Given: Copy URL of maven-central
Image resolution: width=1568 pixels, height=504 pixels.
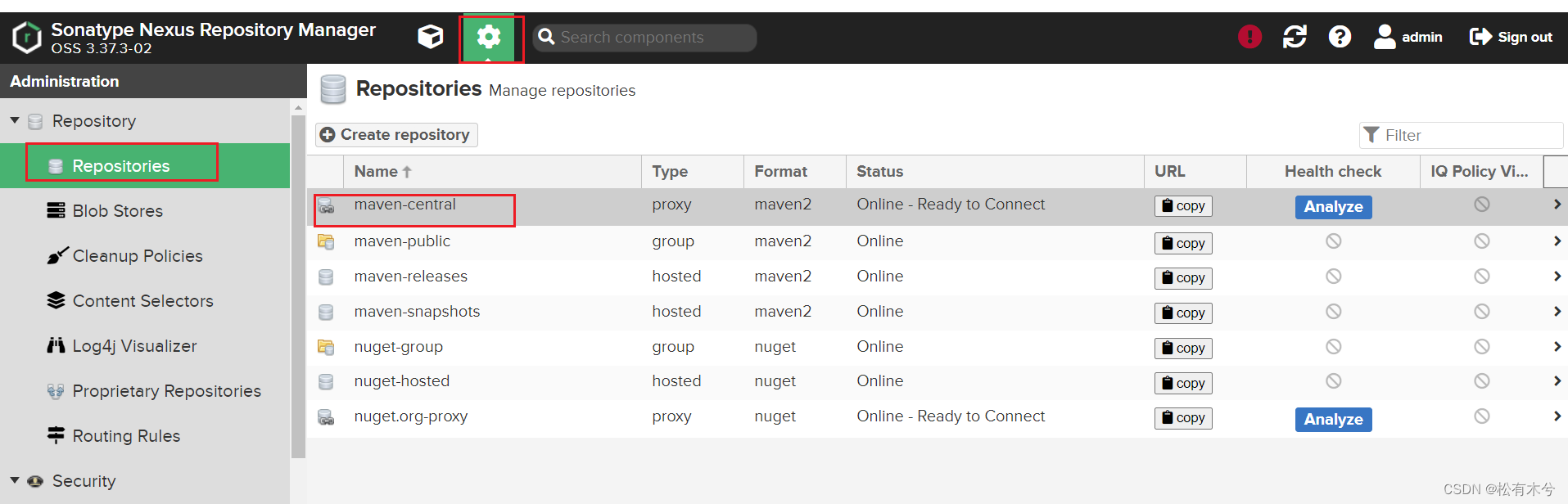Looking at the screenshot, I should point(1183,206).
